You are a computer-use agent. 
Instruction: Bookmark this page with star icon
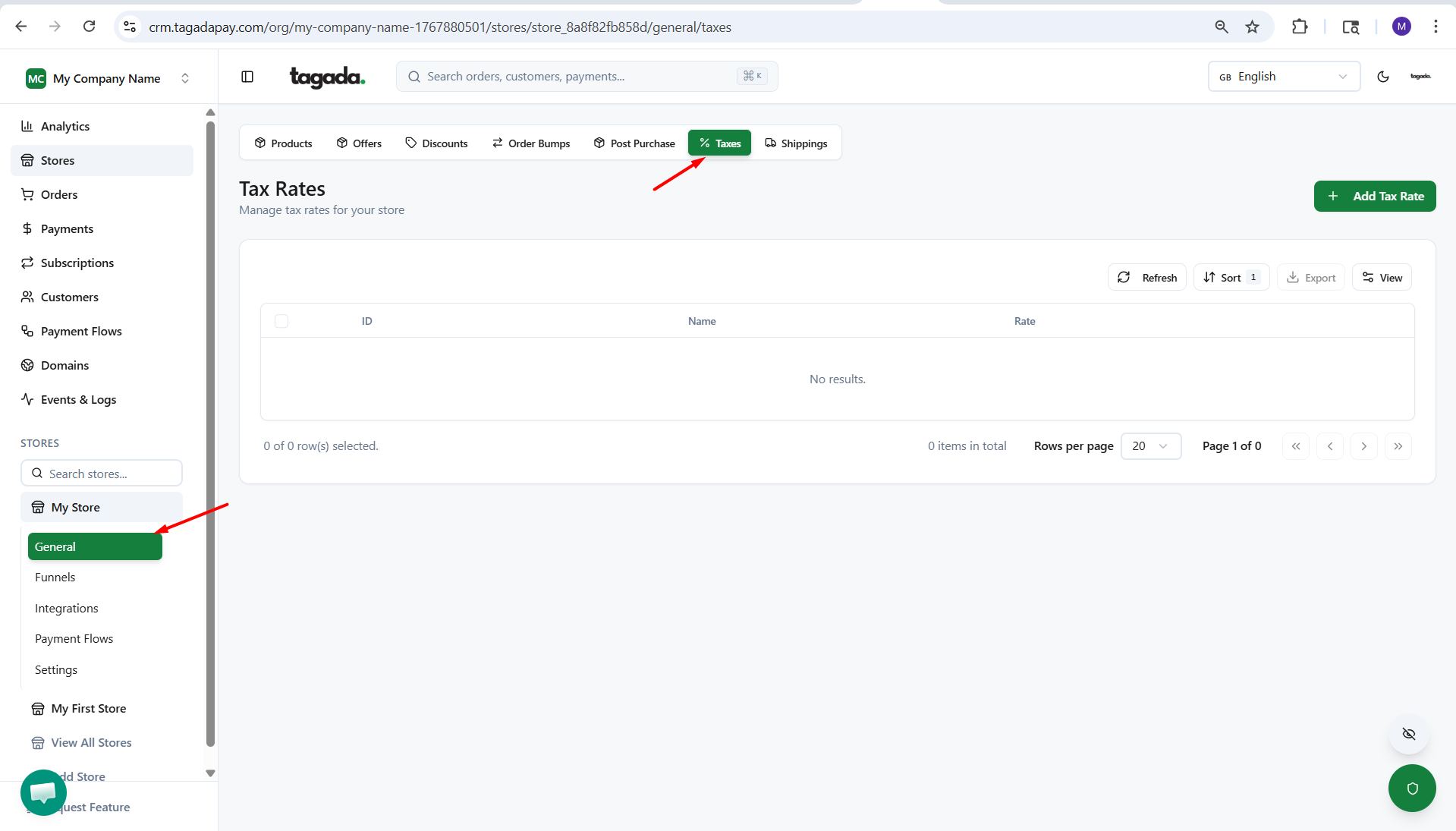tap(1252, 27)
